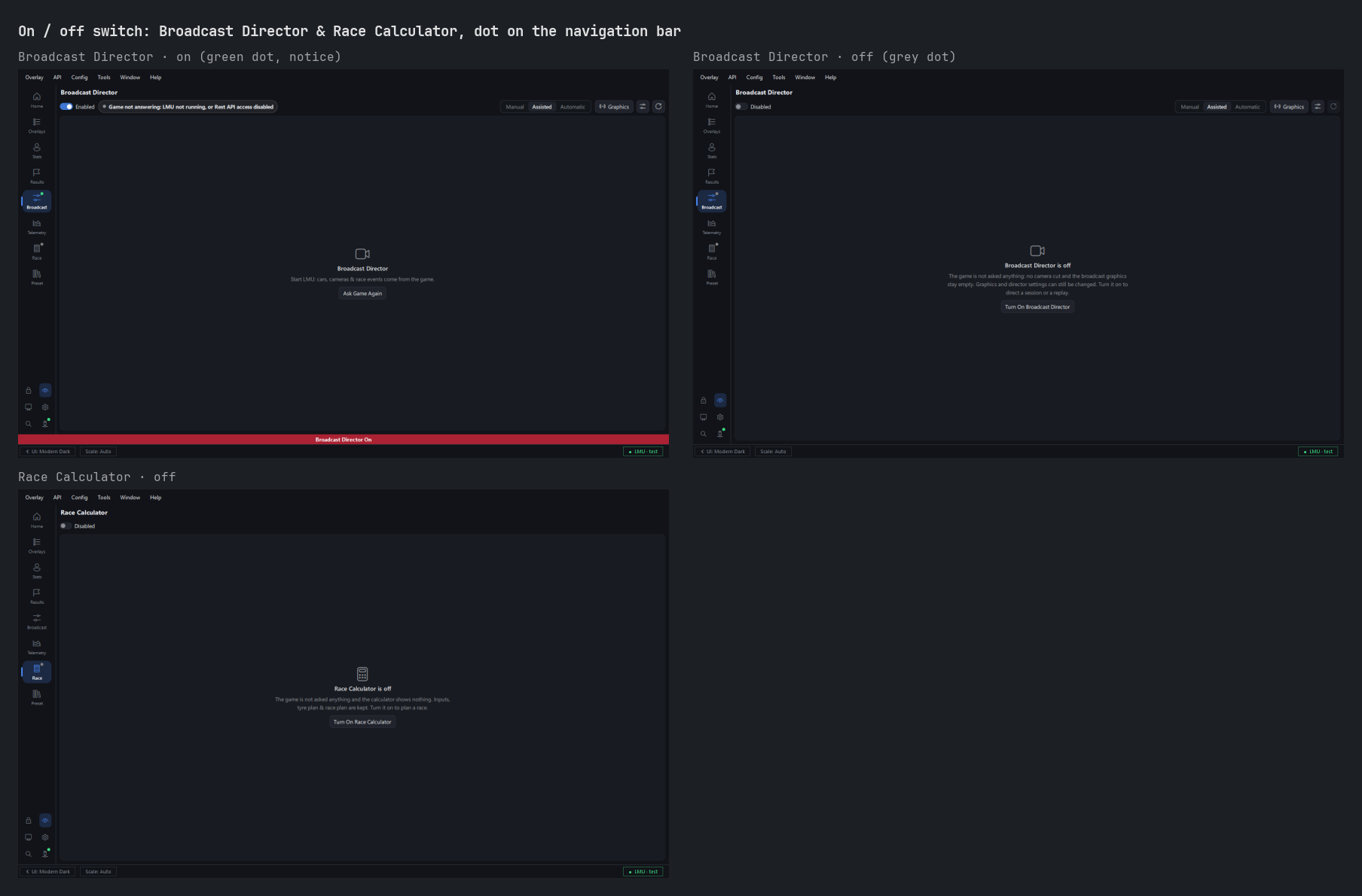Screen dimensions: 1362x896
Task: Open Graphics button in Broadcast Director on toolbar
Action: coord(614,107)
